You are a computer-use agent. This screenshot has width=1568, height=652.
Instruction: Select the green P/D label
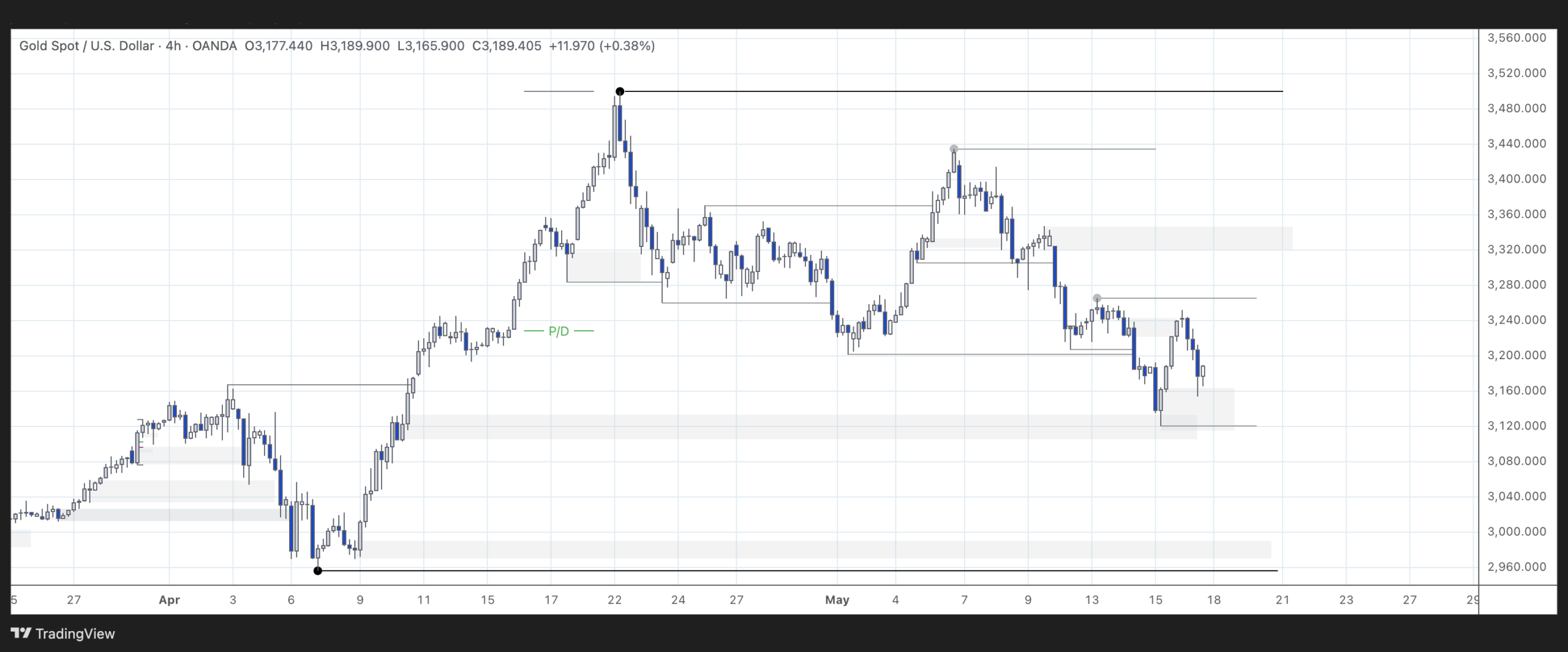point(559,331)
